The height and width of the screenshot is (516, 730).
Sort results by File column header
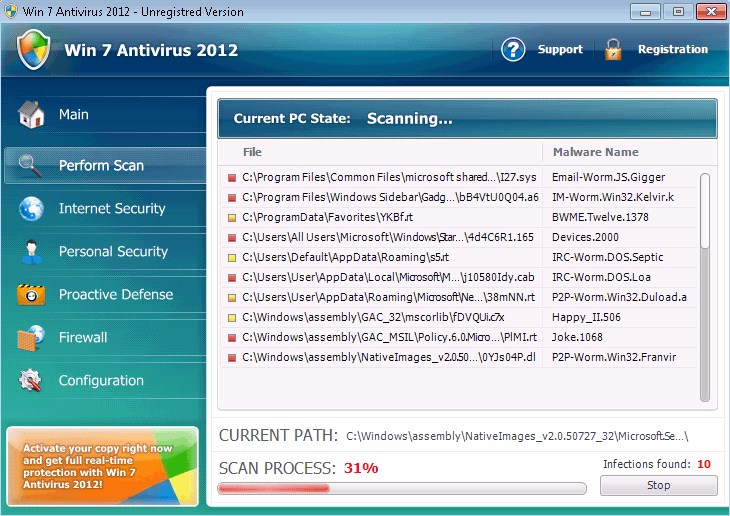(252, 153)
